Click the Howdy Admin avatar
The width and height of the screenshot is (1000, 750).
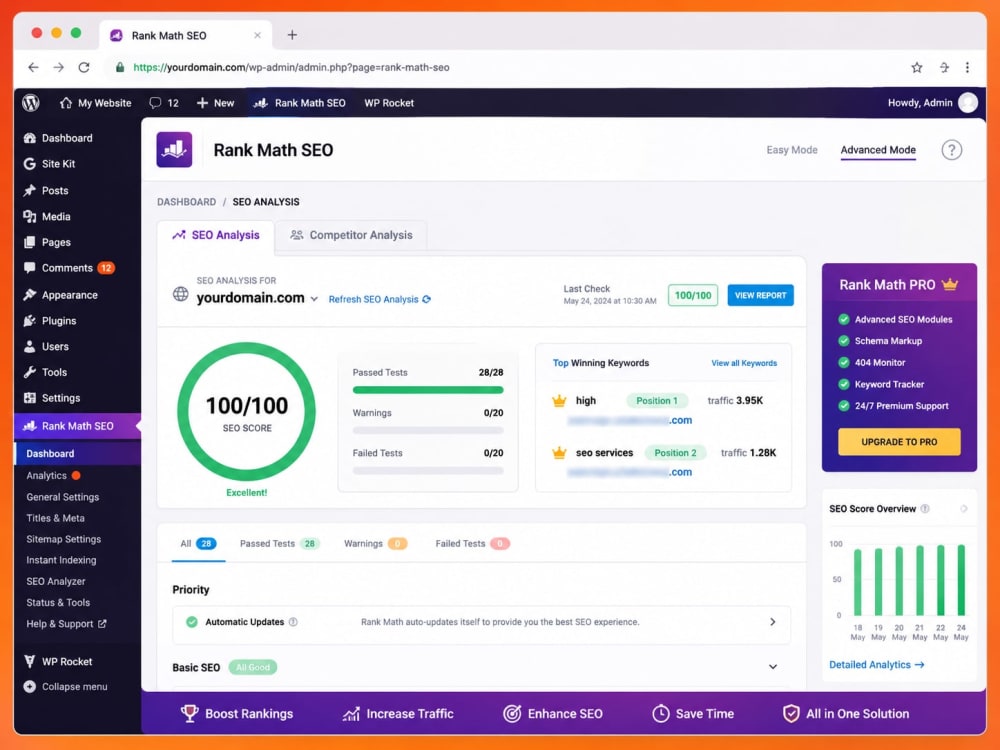(x=967, y=103)
